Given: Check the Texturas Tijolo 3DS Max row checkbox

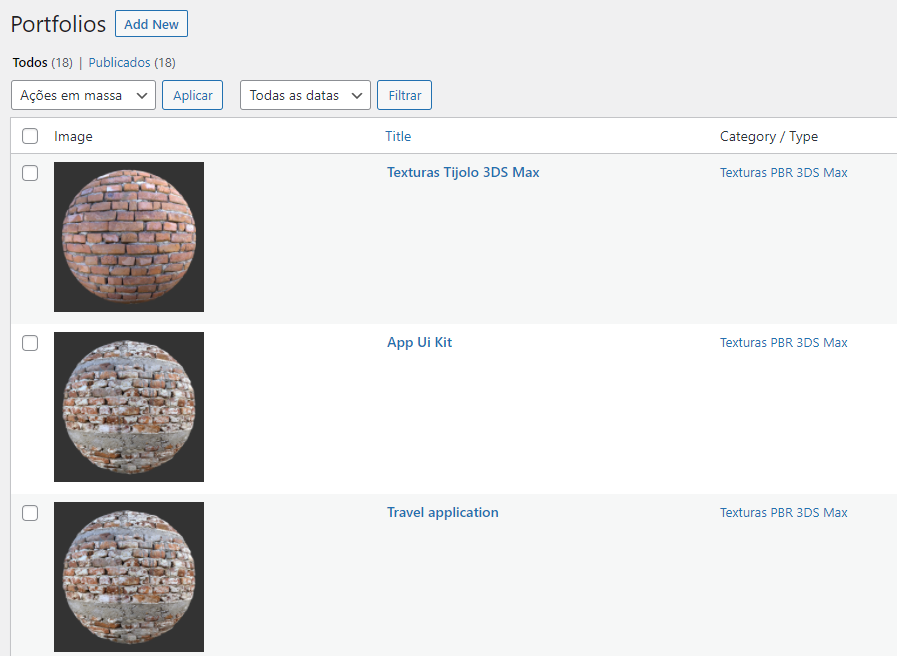Looking at the screenshot, I should [30, 173].
